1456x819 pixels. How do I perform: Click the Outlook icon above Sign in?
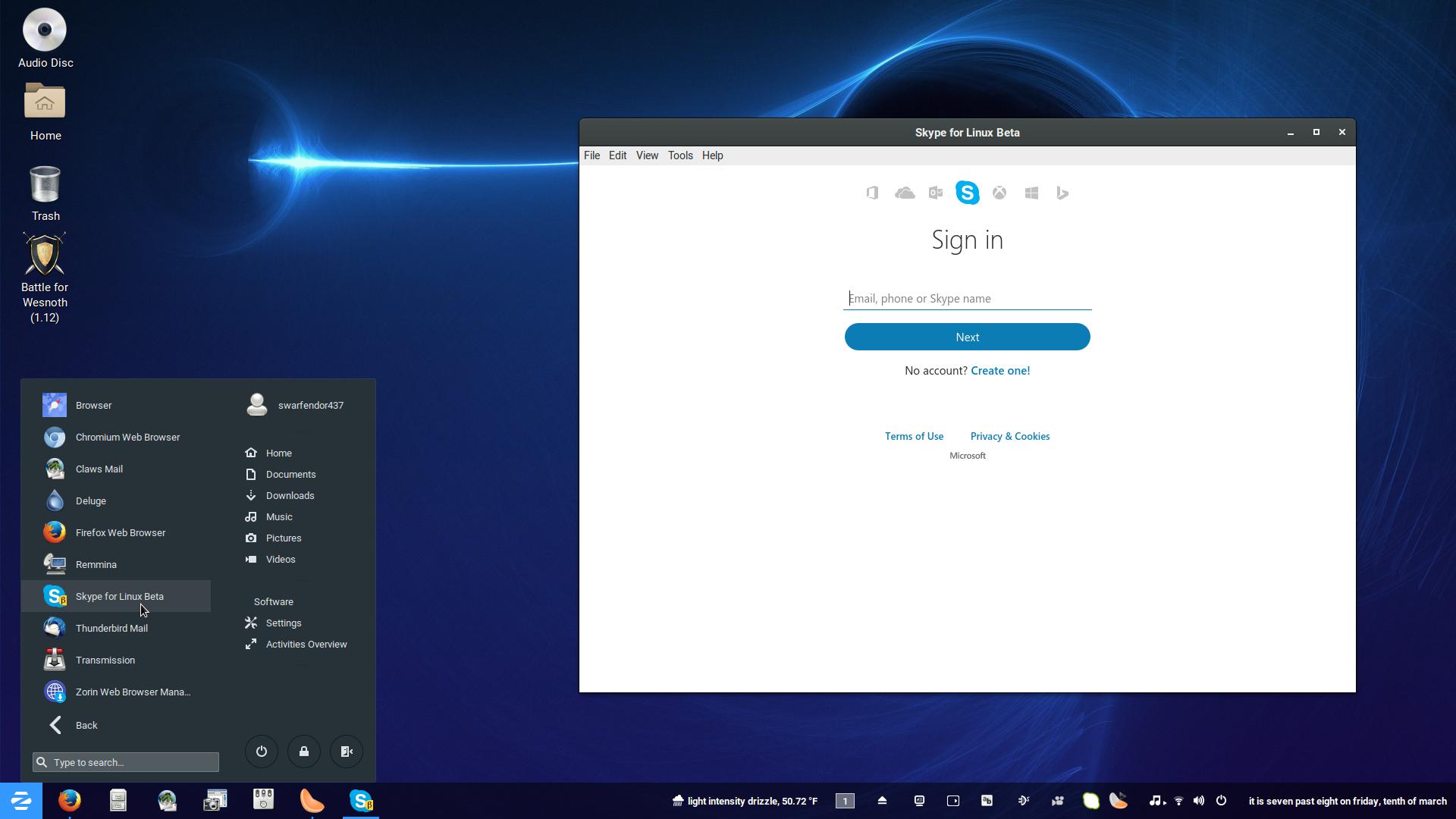(x=936, y=193)
